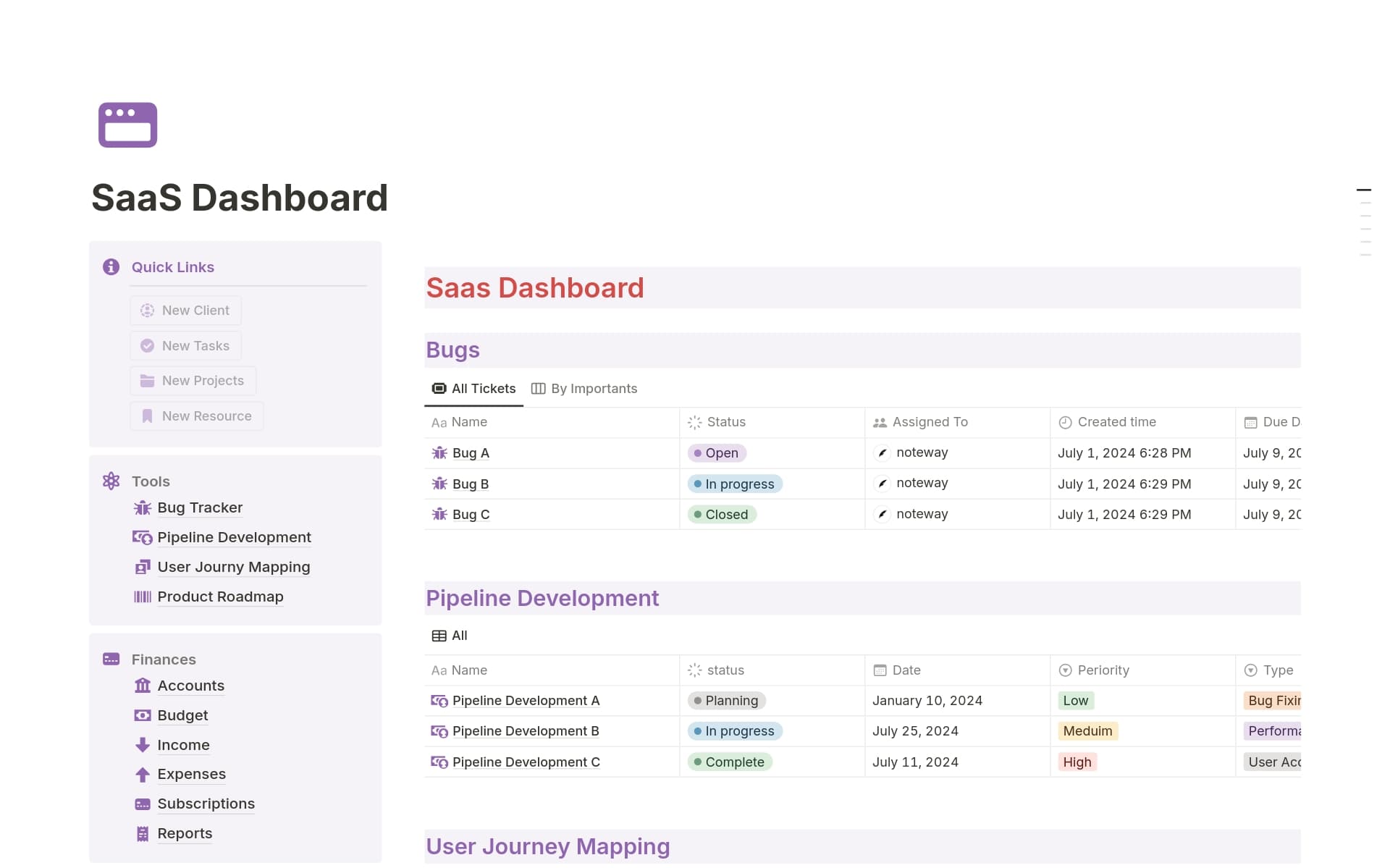Click the Low priority green tag
This screenshot has width=1390, height=868.
click(x=1075, y=701)
